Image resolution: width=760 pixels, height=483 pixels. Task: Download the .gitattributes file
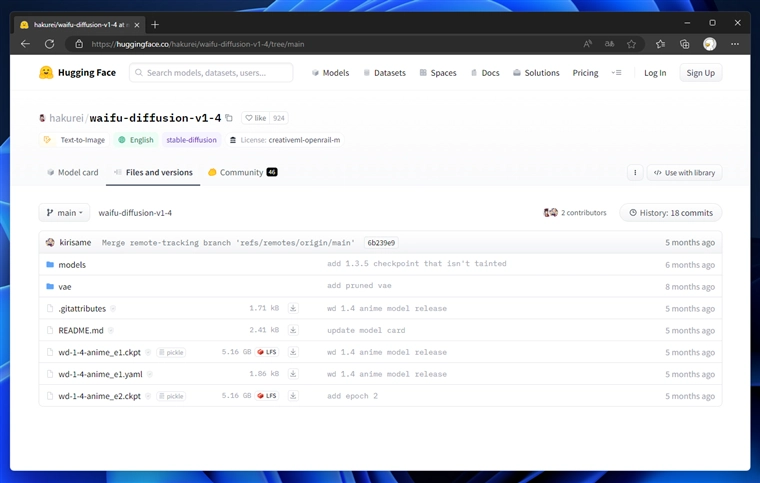pos(293,308)
